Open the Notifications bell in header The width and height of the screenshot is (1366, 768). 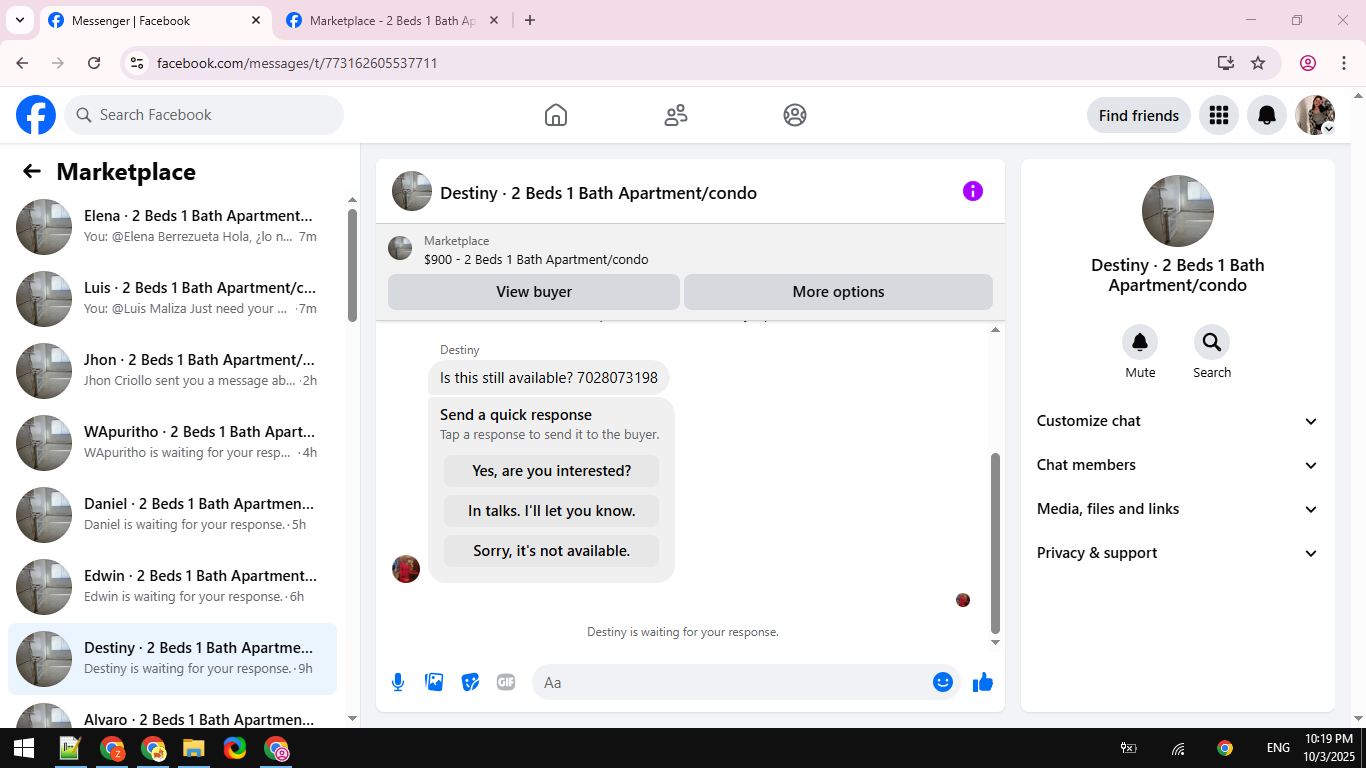[x=1267, y=115]
